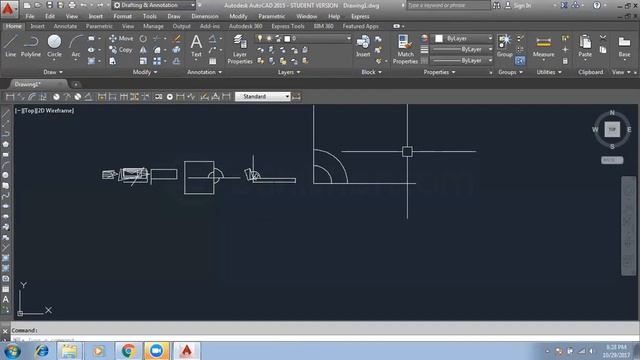640x360 pixels.
Task: Expand the Modify panel
Action: (x=145, y=72)
